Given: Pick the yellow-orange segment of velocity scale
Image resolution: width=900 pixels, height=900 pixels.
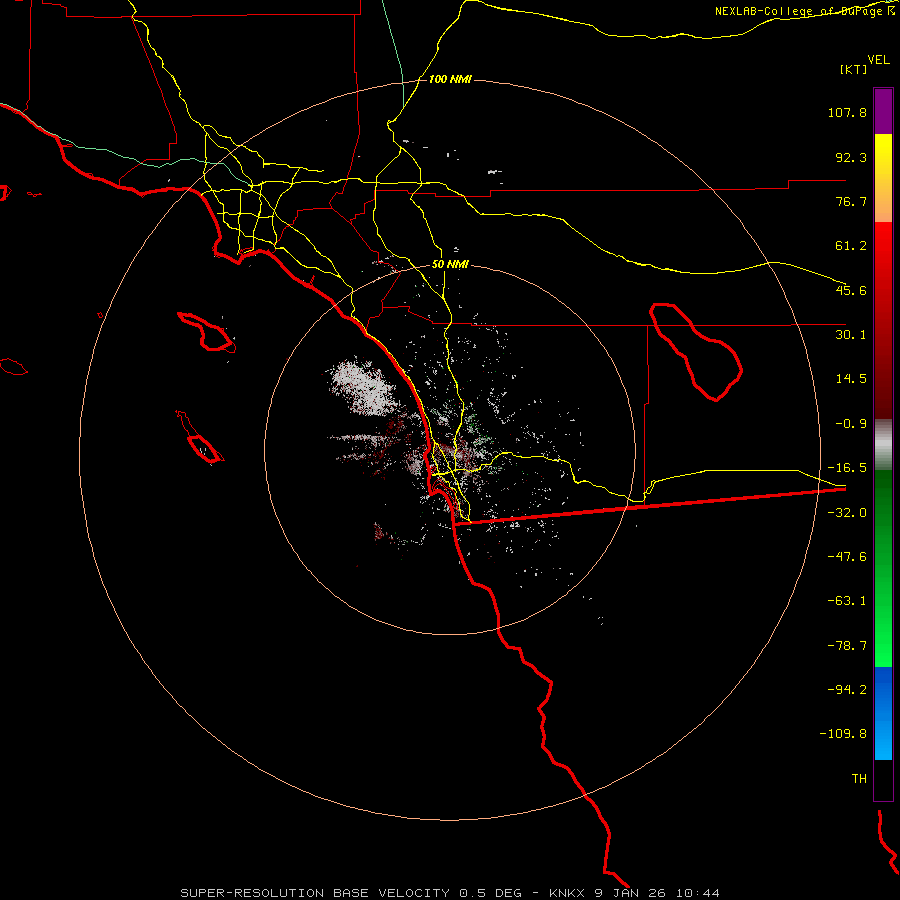Looking at the screenshot, I should [883, 178].
